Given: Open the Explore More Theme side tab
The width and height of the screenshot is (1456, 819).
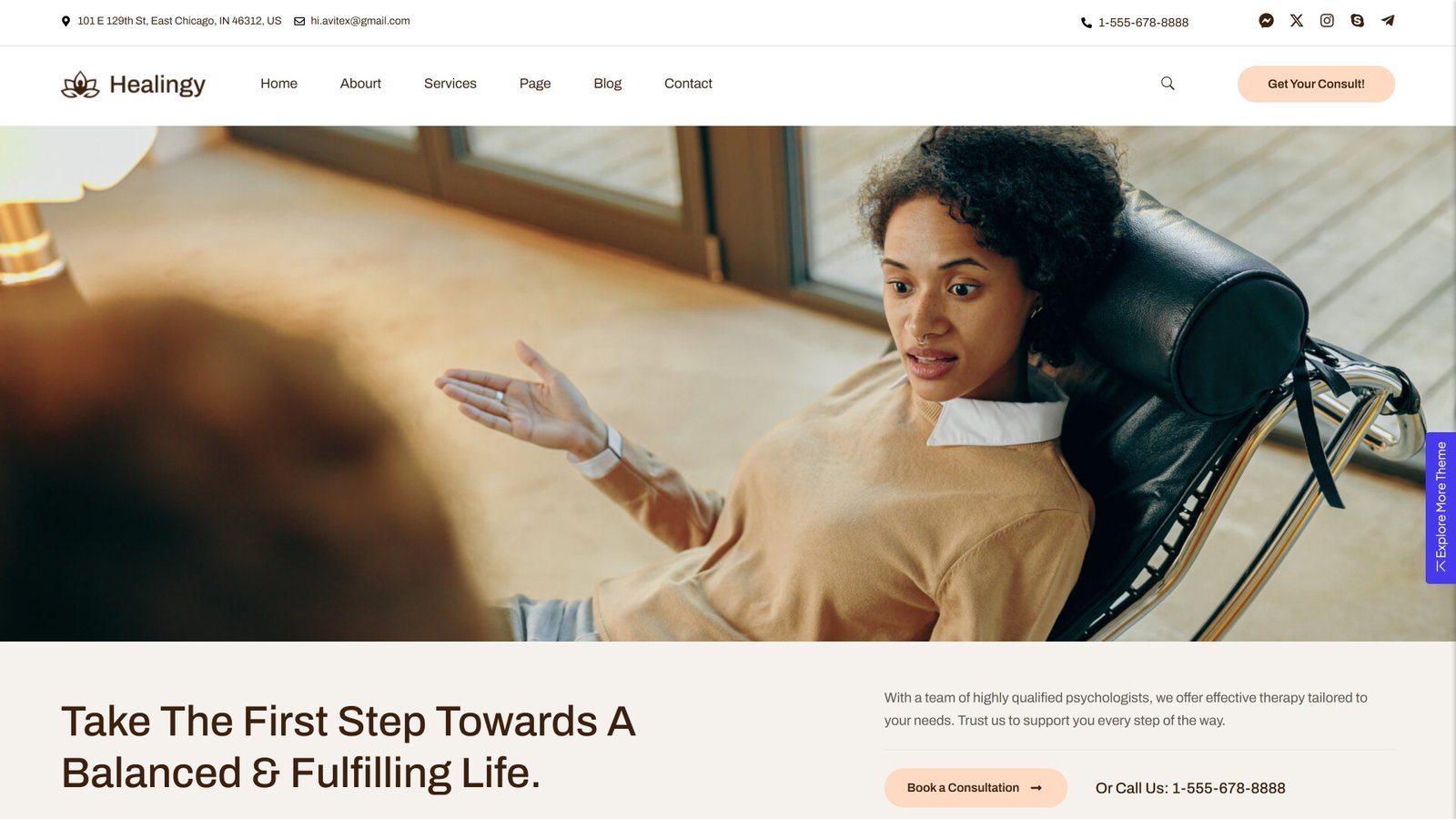Looking at the screenshot, I should pyautogui.click(x=1441, y=508).
